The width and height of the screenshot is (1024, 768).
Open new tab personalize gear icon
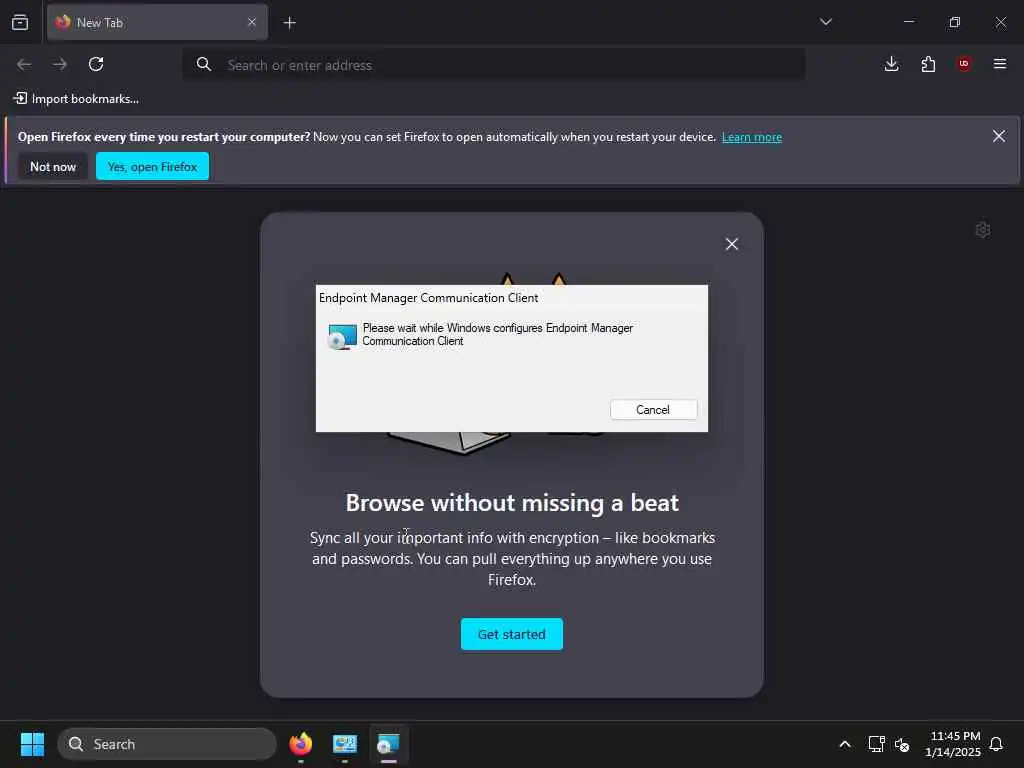point(983,230)
